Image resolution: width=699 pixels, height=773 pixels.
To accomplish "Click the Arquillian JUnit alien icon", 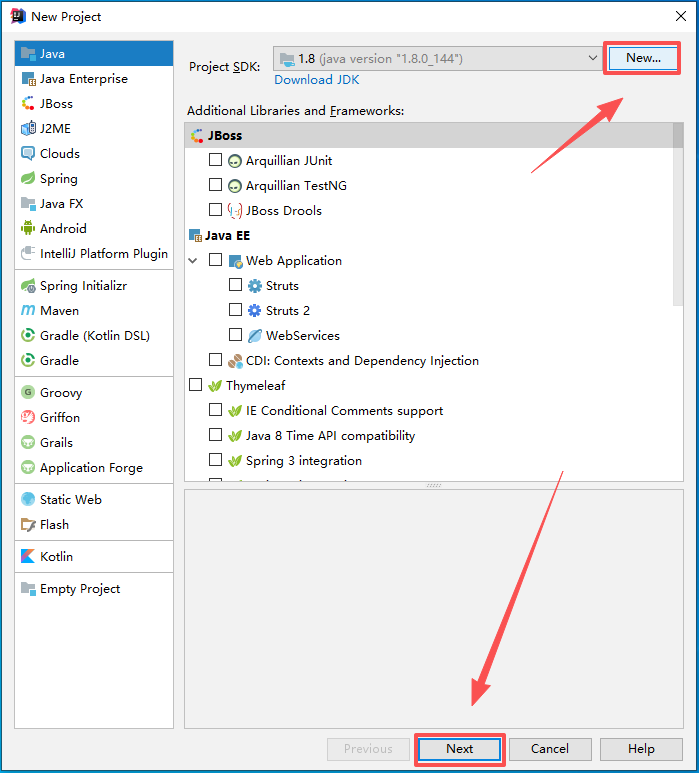I will click(235, 161).
